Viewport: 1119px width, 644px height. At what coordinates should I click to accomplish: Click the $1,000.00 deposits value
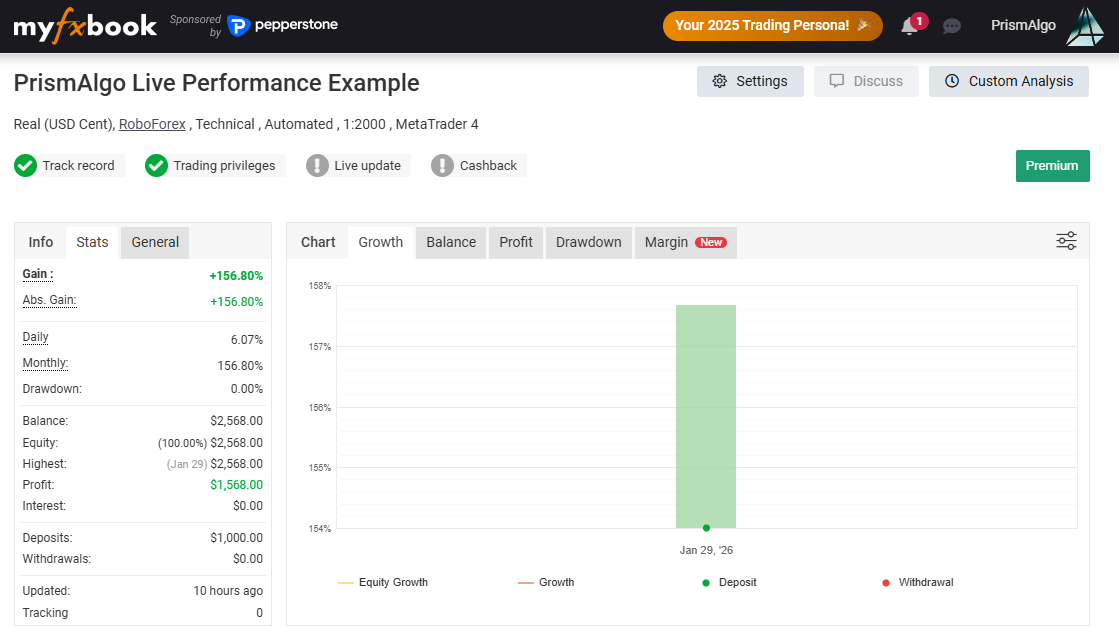(x=236, y=538)
